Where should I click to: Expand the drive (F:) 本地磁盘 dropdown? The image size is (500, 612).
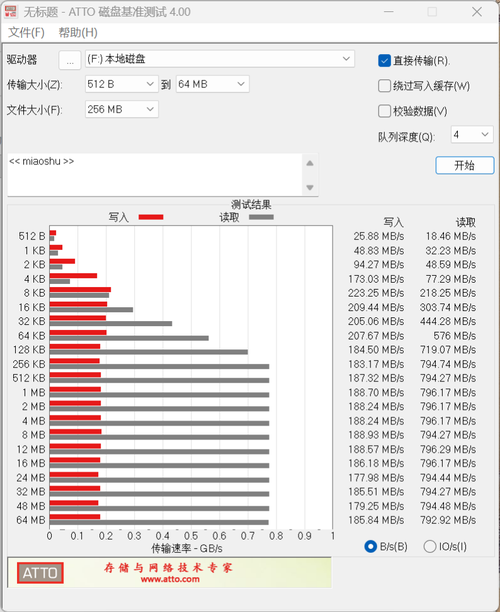pyautogui.click(x=220, y=59)
